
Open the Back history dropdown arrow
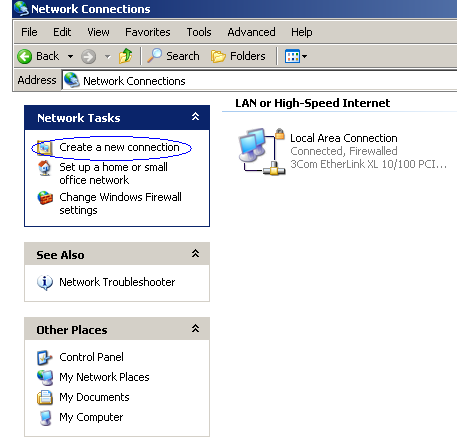click(x=70, y=56)
